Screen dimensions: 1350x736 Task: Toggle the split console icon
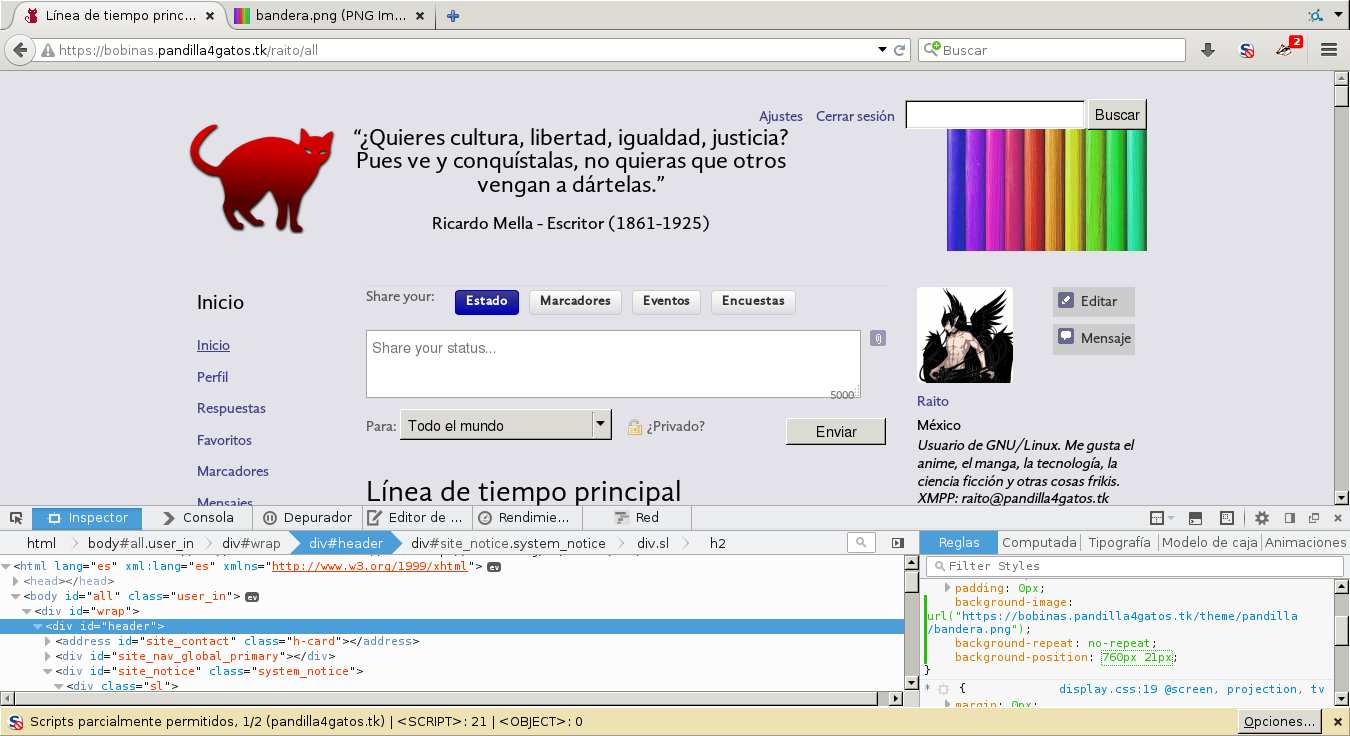tap(1195, 518)
